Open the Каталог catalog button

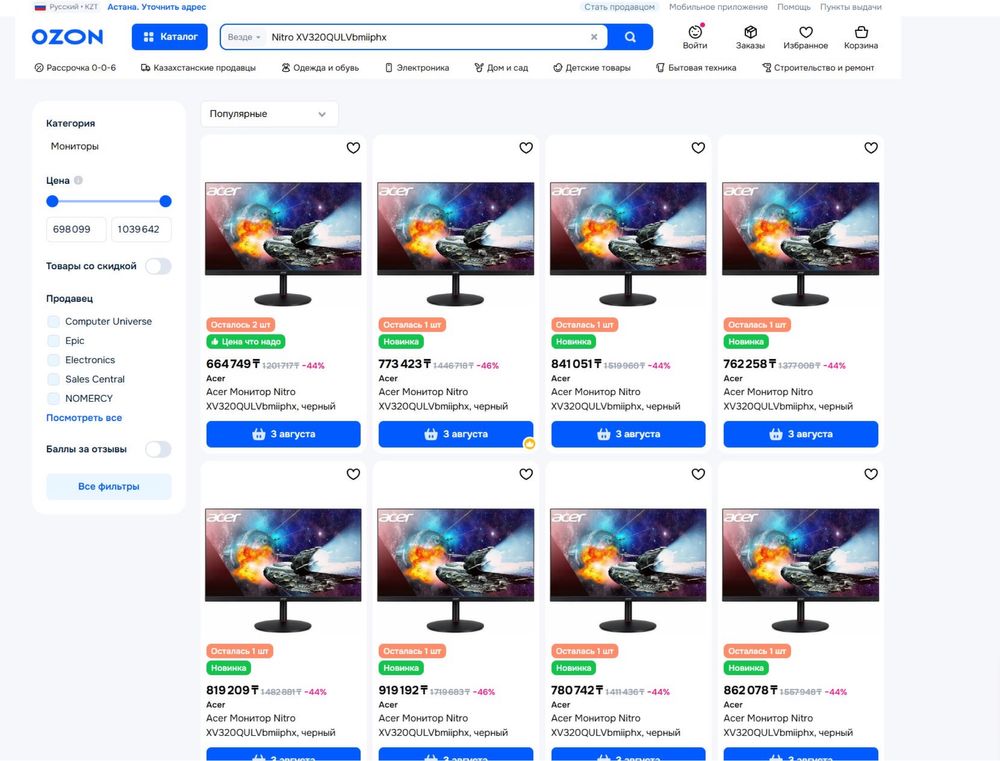170,37
